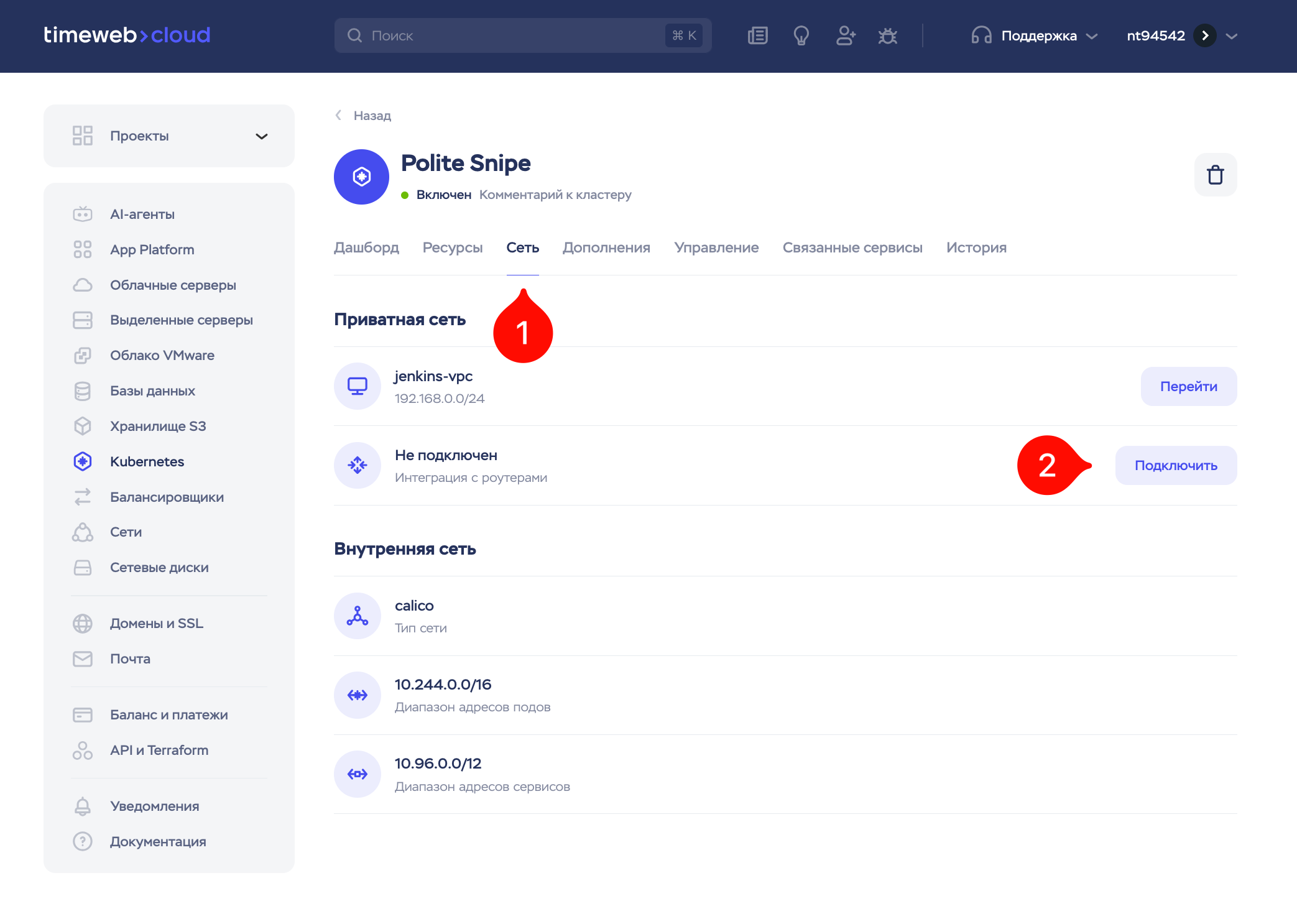Viewport: 1297px width, 924px height.
Task: Switch to the Dashboard tab
Action: [366, 247]
